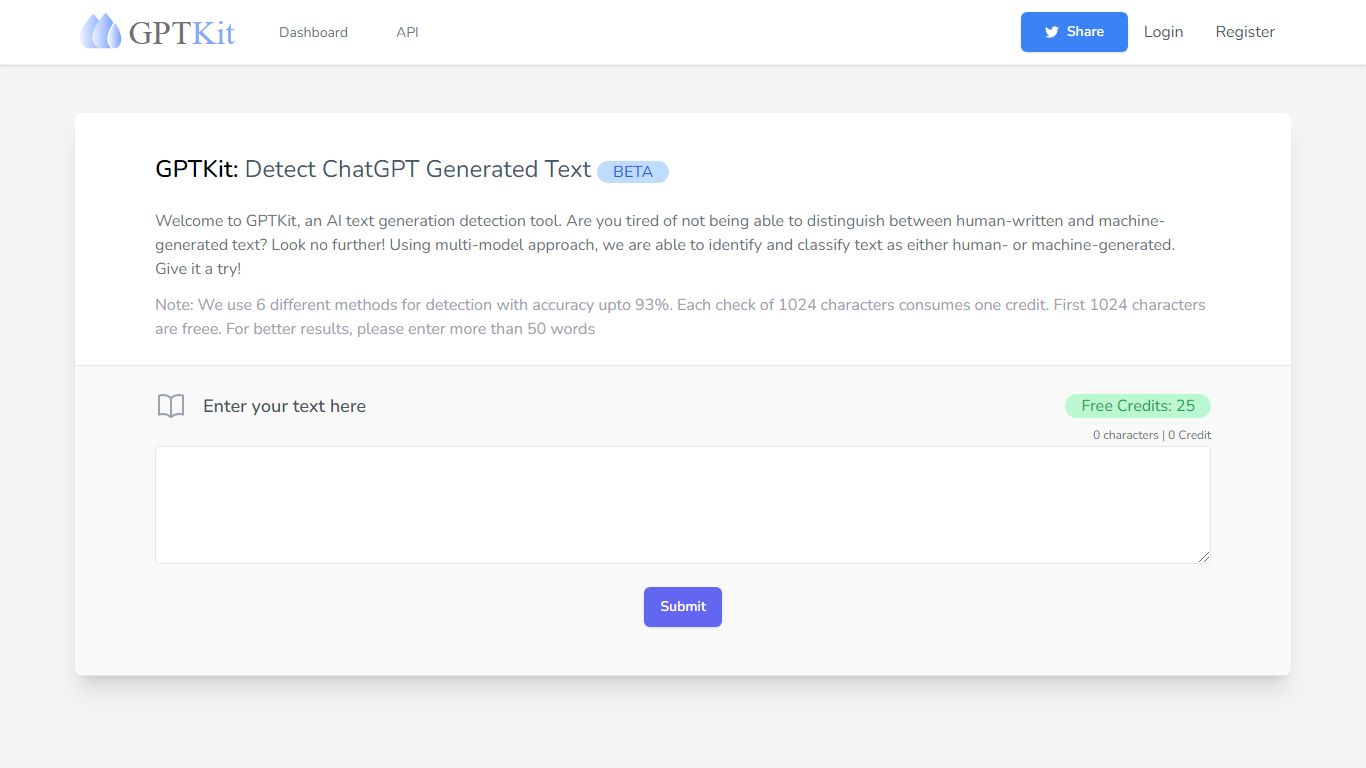The image size is (1366, 768).
Task: Open the Login page
Action: point(1163,31)
